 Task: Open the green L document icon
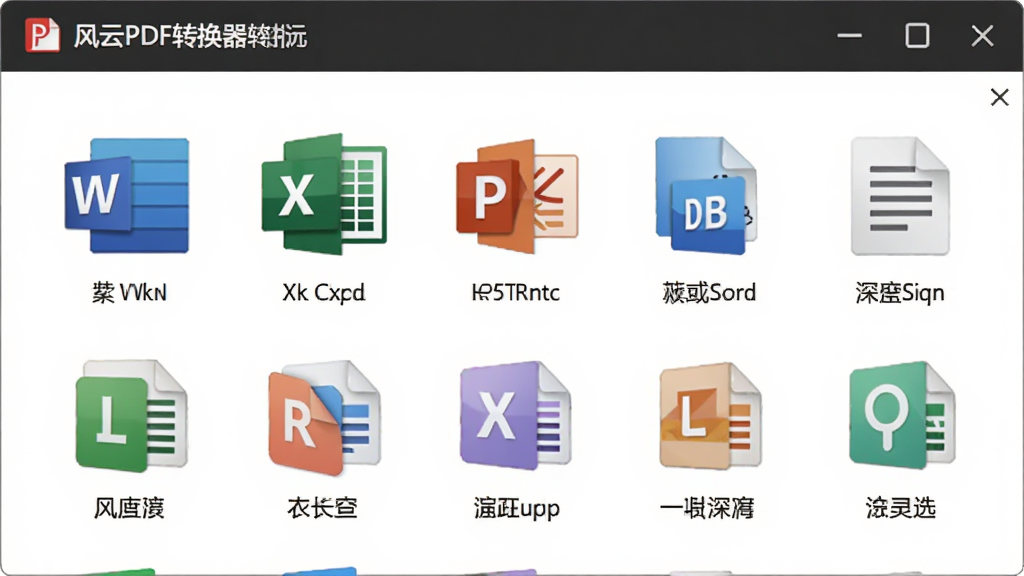[132, 415]
